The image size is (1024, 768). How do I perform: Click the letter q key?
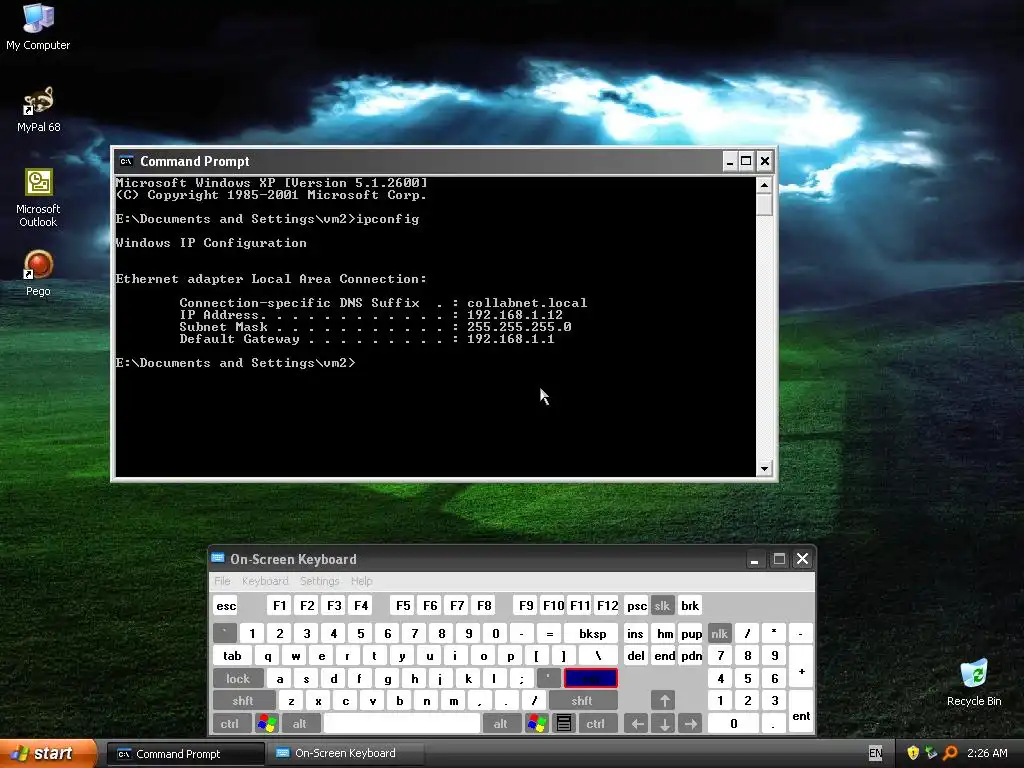(268, 656)
